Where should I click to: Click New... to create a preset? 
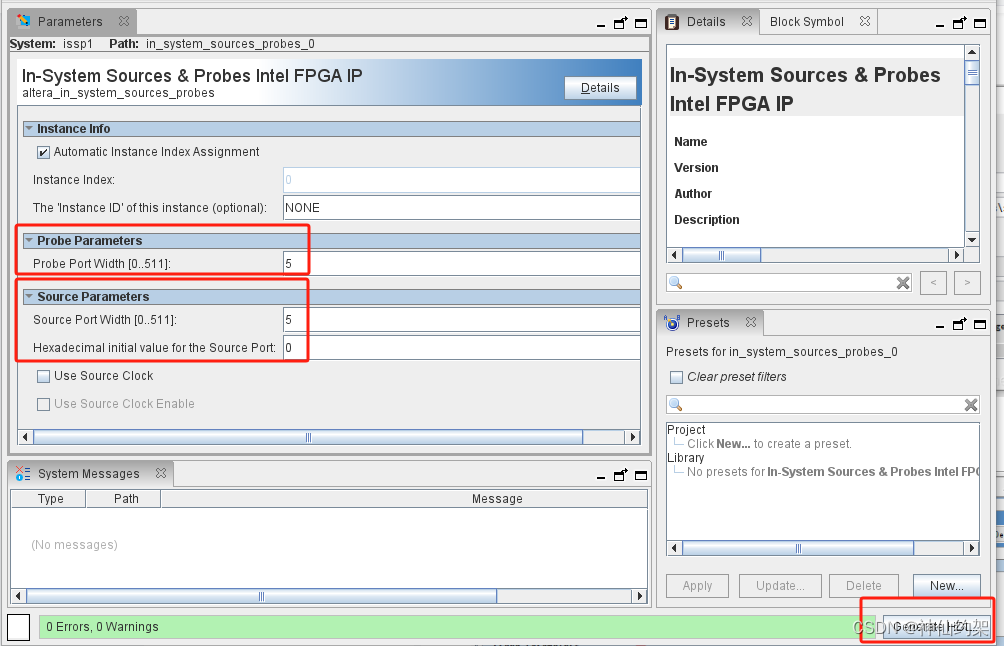(946, 585)
